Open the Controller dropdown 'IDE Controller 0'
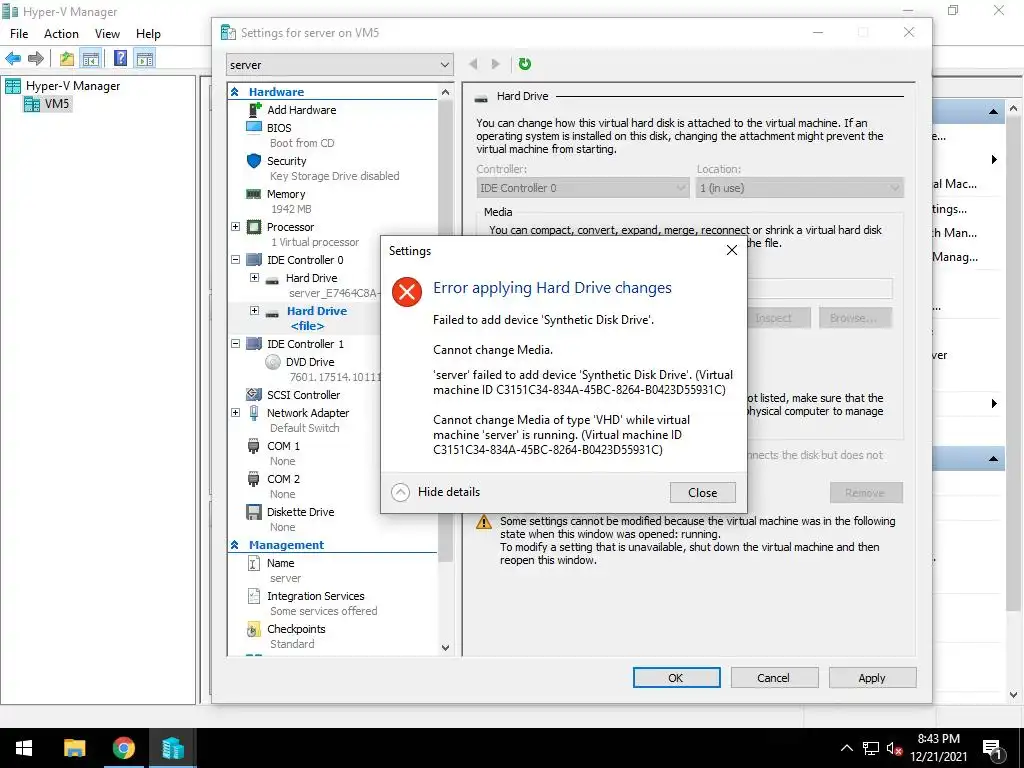The width and height of the screenshot is (1024, 768). [x=583, y=188]
